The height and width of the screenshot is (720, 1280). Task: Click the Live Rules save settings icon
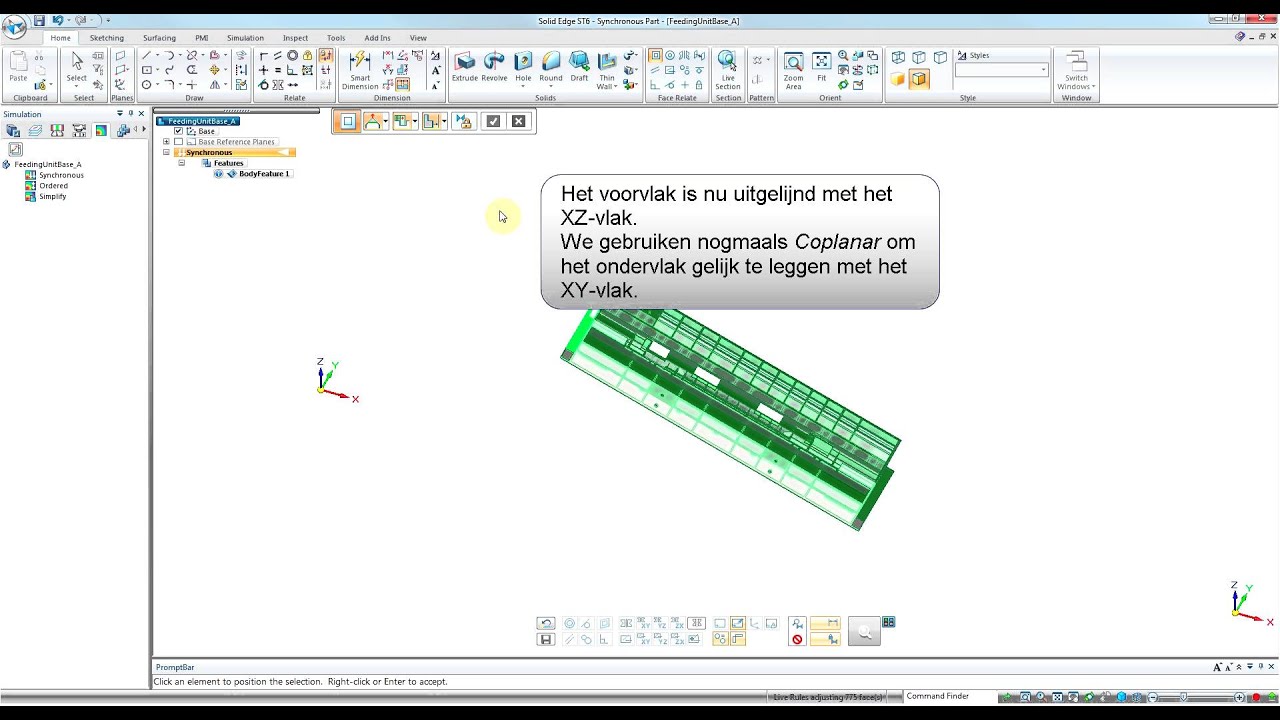[545, 639]
